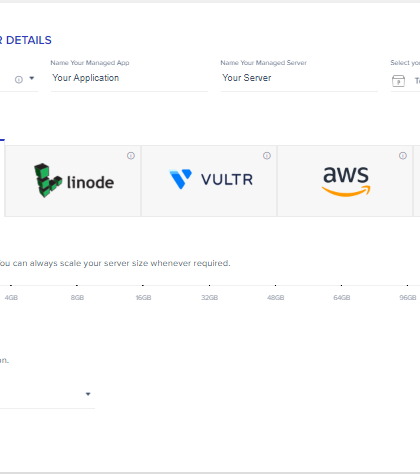The width and height of the screenshot is (420, 474).
Task: Set server size slider to 32GB
Action: (x=209, y=286)
